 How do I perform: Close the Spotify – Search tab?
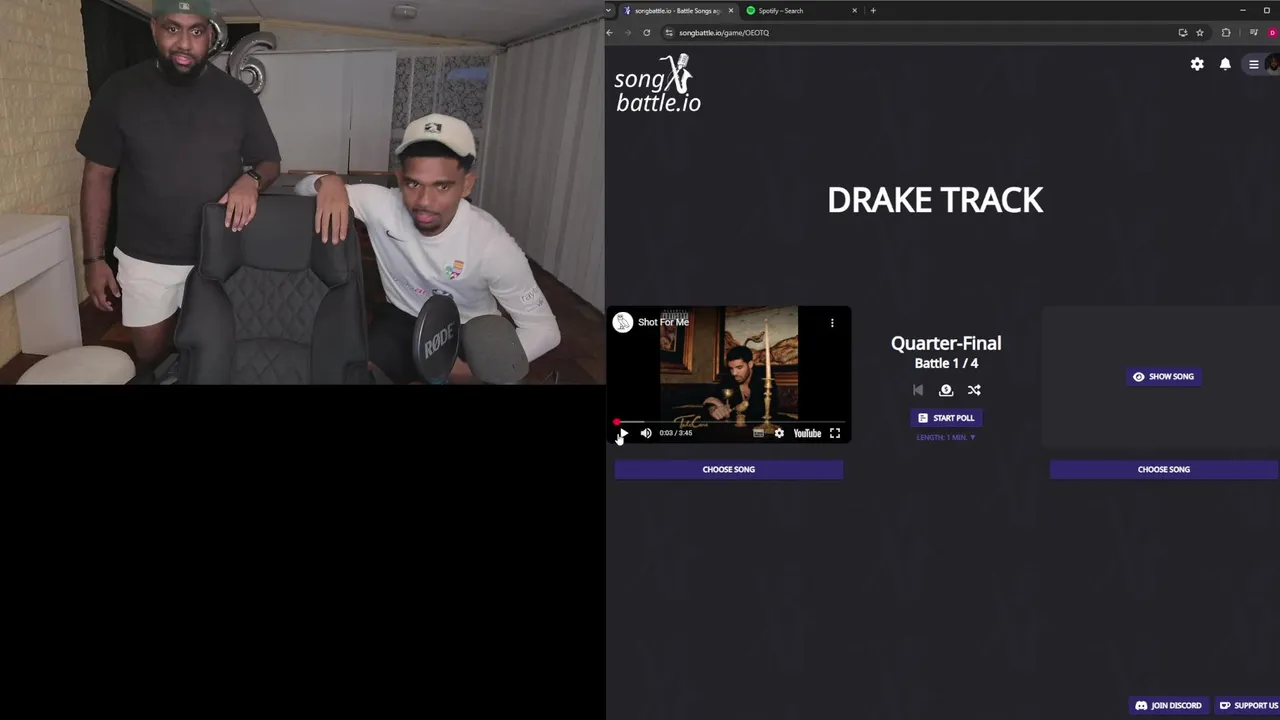pos(854,10)
